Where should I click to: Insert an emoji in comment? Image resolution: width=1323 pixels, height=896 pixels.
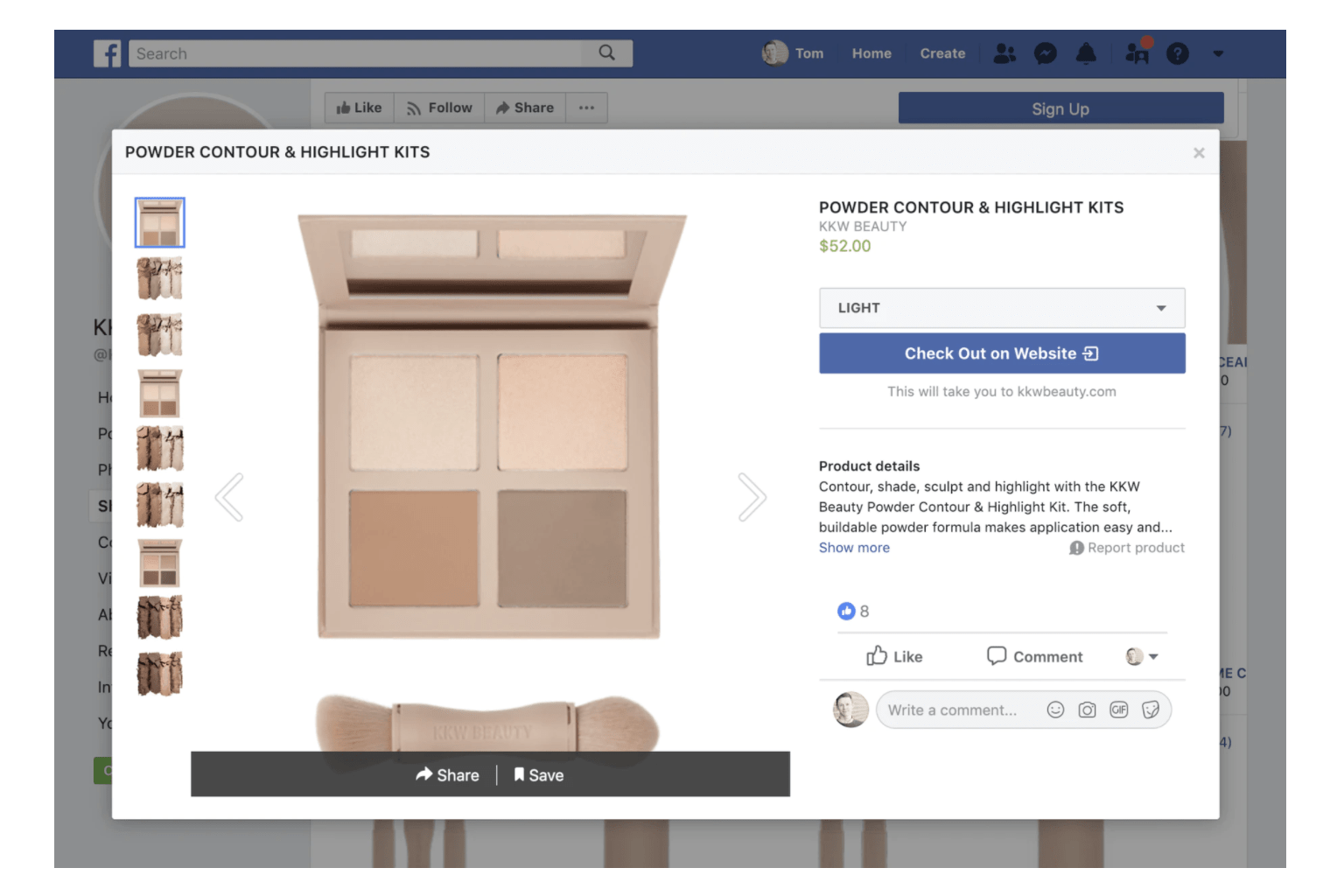click(x=1055, y=710)
